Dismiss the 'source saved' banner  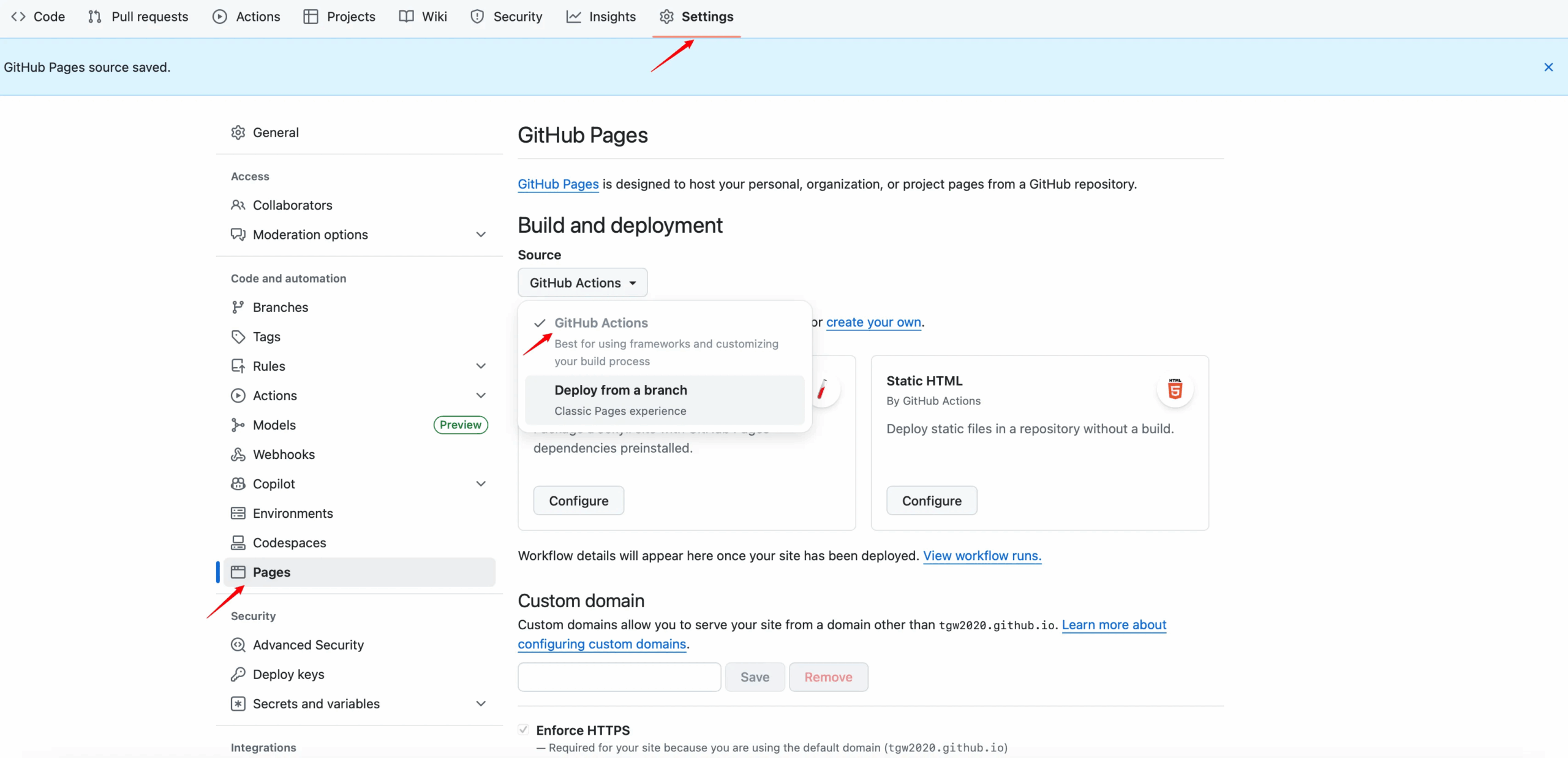tap(1548, 67)
